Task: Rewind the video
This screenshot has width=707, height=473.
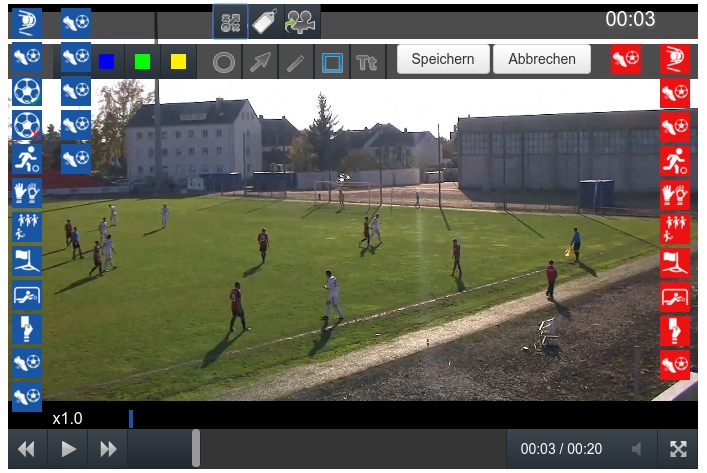Action: coord(27,449)
